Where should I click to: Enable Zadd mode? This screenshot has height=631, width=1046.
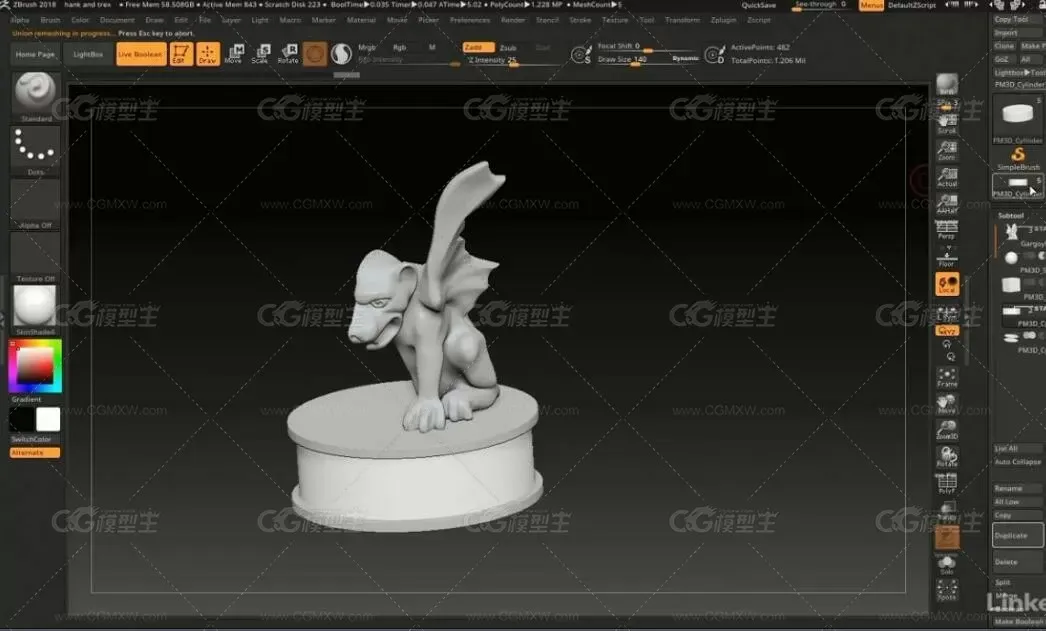point(478,47)
